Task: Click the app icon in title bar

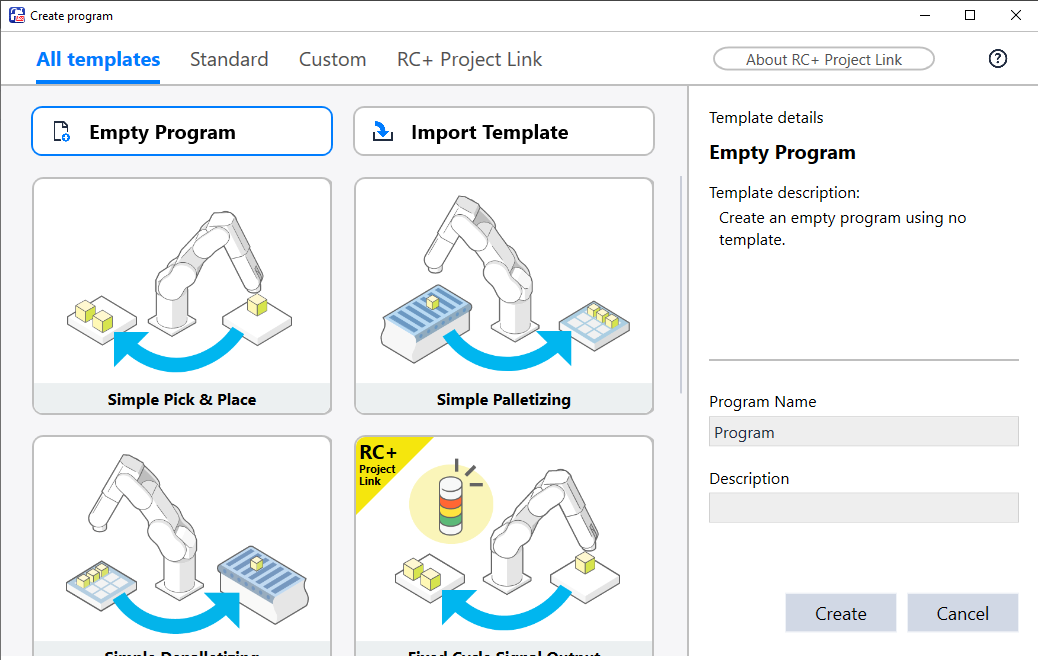Action: pos(16,15)
